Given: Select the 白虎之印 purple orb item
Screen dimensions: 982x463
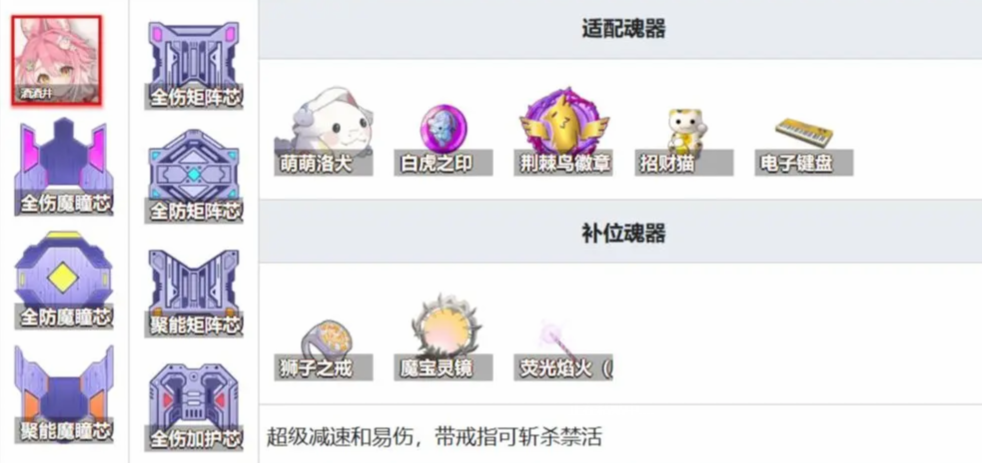Looking at the screenshot, I should coord(443,139).
